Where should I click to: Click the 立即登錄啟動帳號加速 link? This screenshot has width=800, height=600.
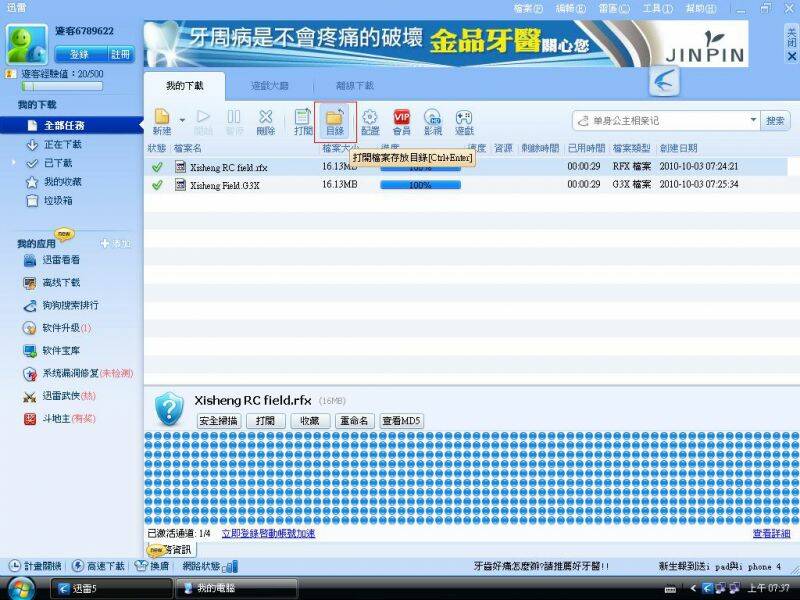268,534
